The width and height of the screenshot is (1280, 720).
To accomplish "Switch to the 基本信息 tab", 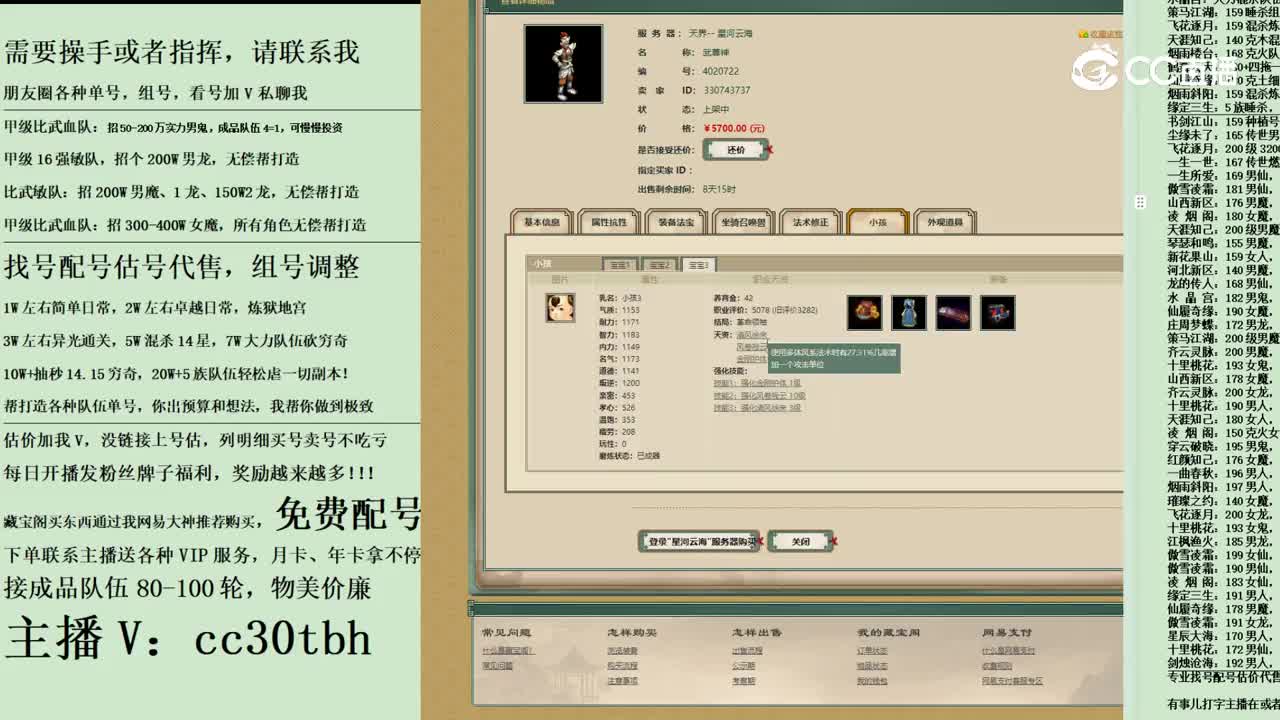I will (542, 222).
